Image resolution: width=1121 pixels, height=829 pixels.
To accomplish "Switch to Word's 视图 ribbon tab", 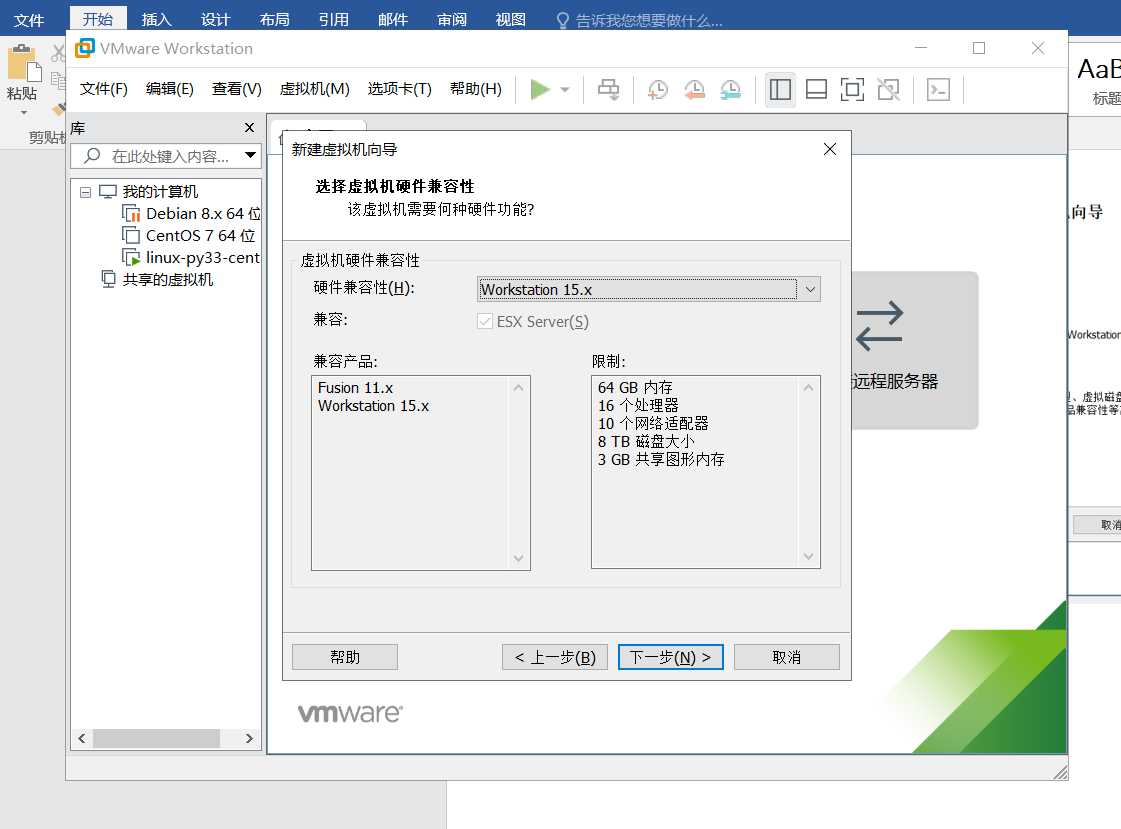I will pos(510,19).
